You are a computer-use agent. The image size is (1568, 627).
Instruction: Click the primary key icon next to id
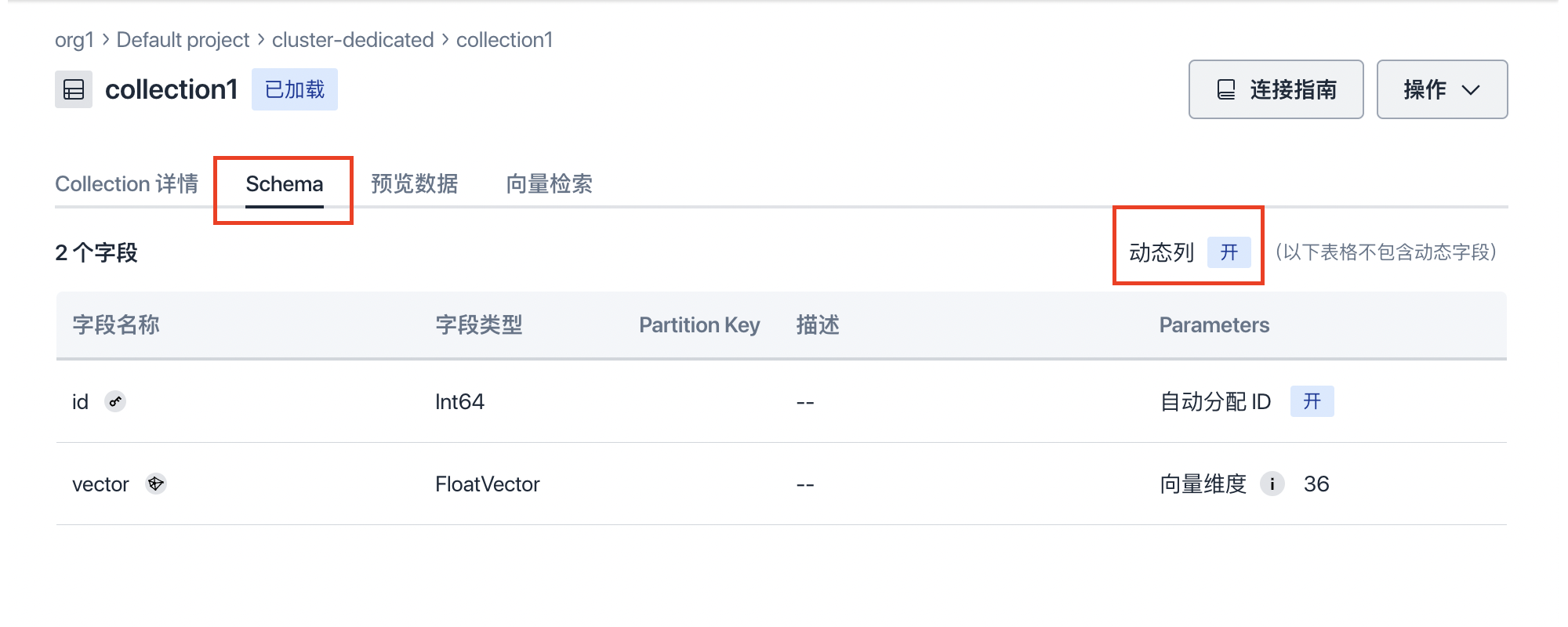click(115, 401)
